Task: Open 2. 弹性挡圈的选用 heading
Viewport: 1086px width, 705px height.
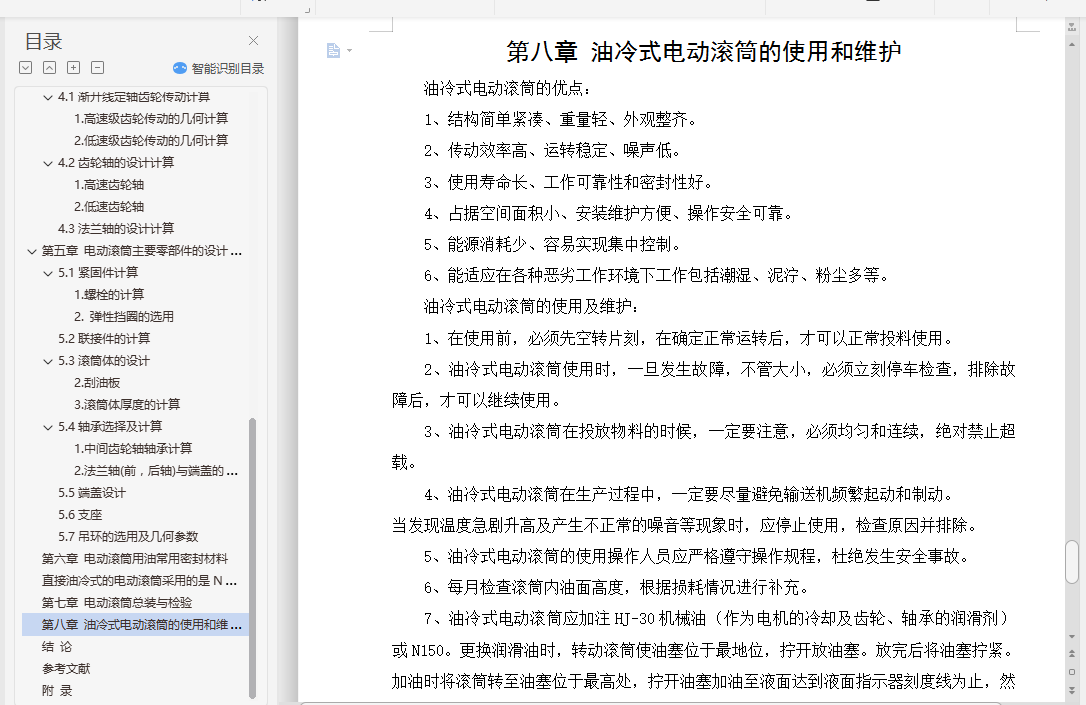Action: coord(123,316)
